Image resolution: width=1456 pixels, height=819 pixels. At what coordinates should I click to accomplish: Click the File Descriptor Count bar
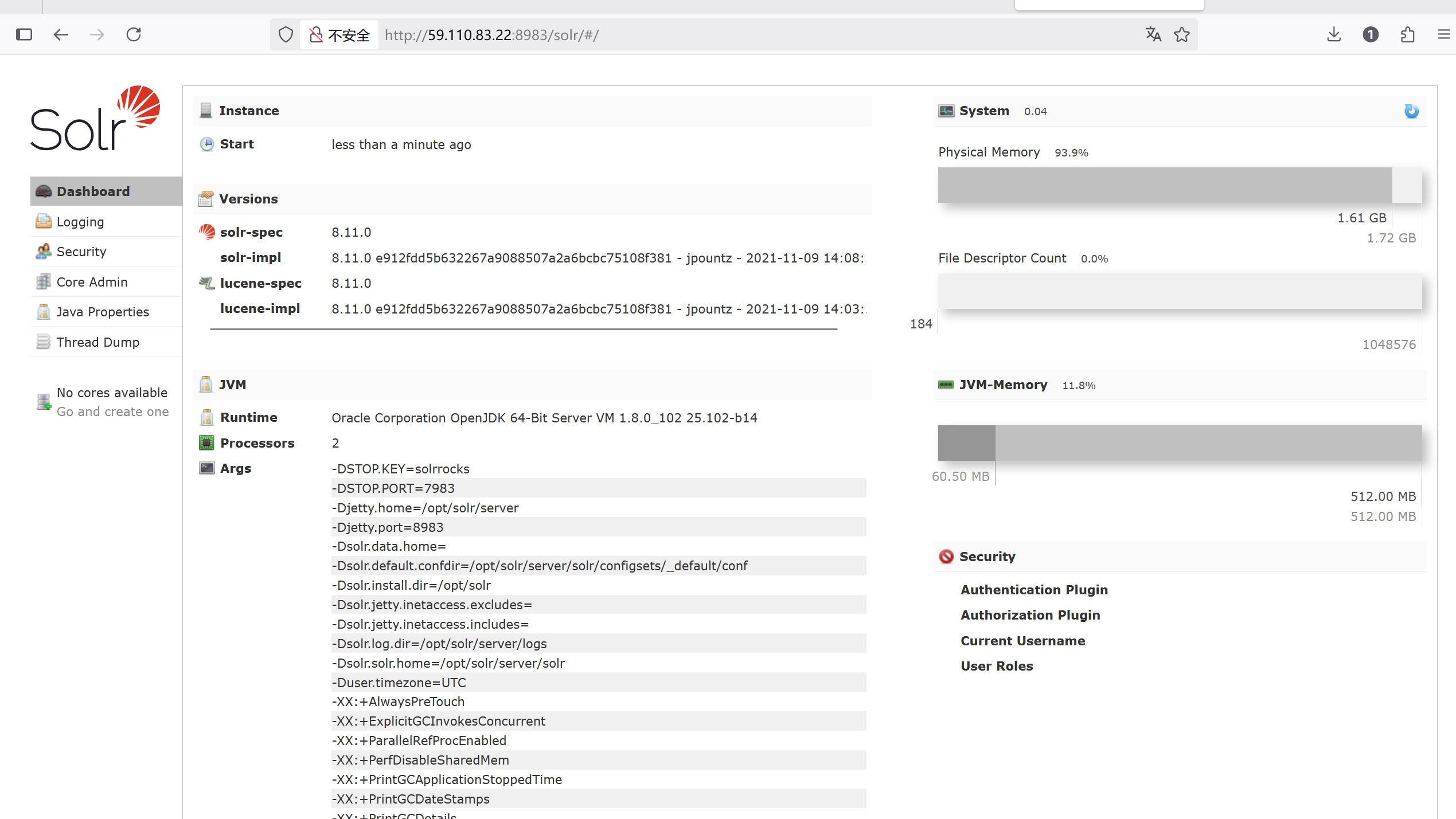(1180, 291)
